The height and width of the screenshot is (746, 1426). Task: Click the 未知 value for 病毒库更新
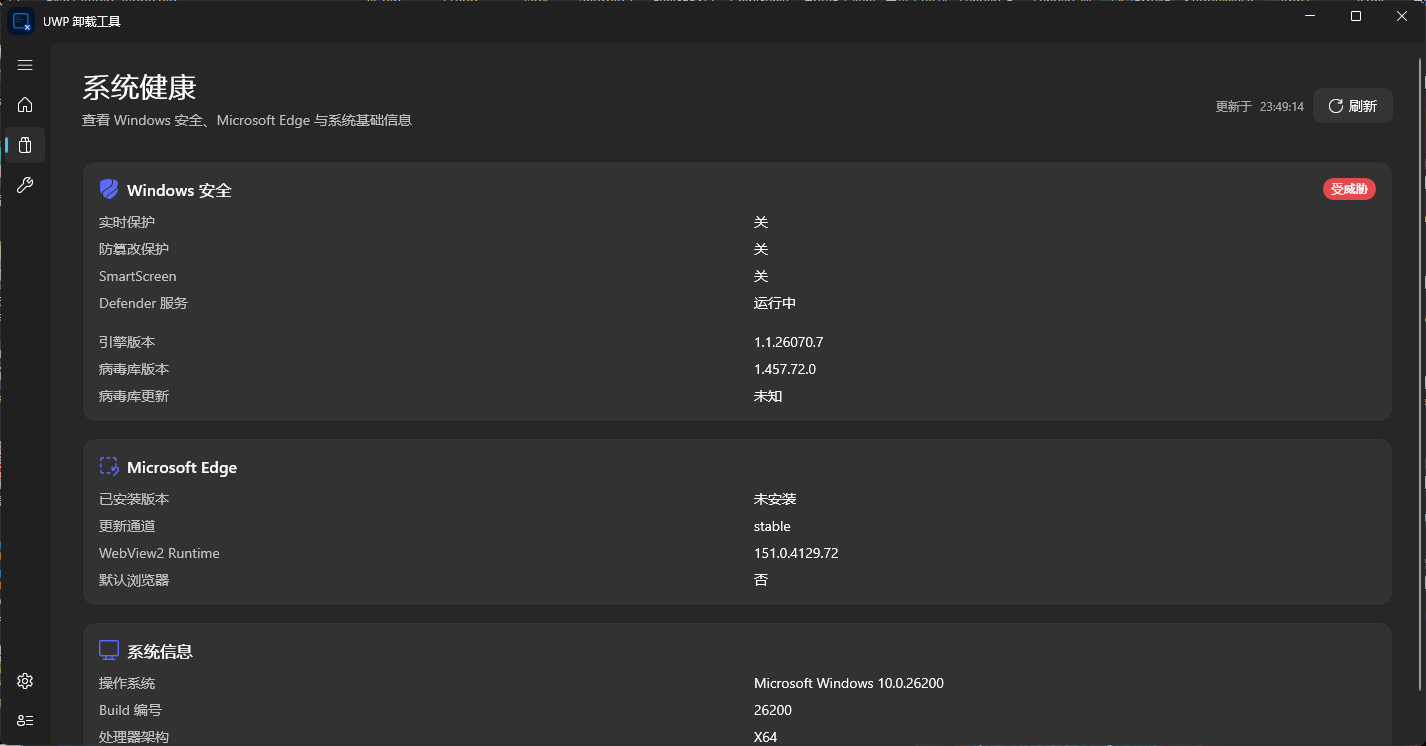(x=768, y=396)
